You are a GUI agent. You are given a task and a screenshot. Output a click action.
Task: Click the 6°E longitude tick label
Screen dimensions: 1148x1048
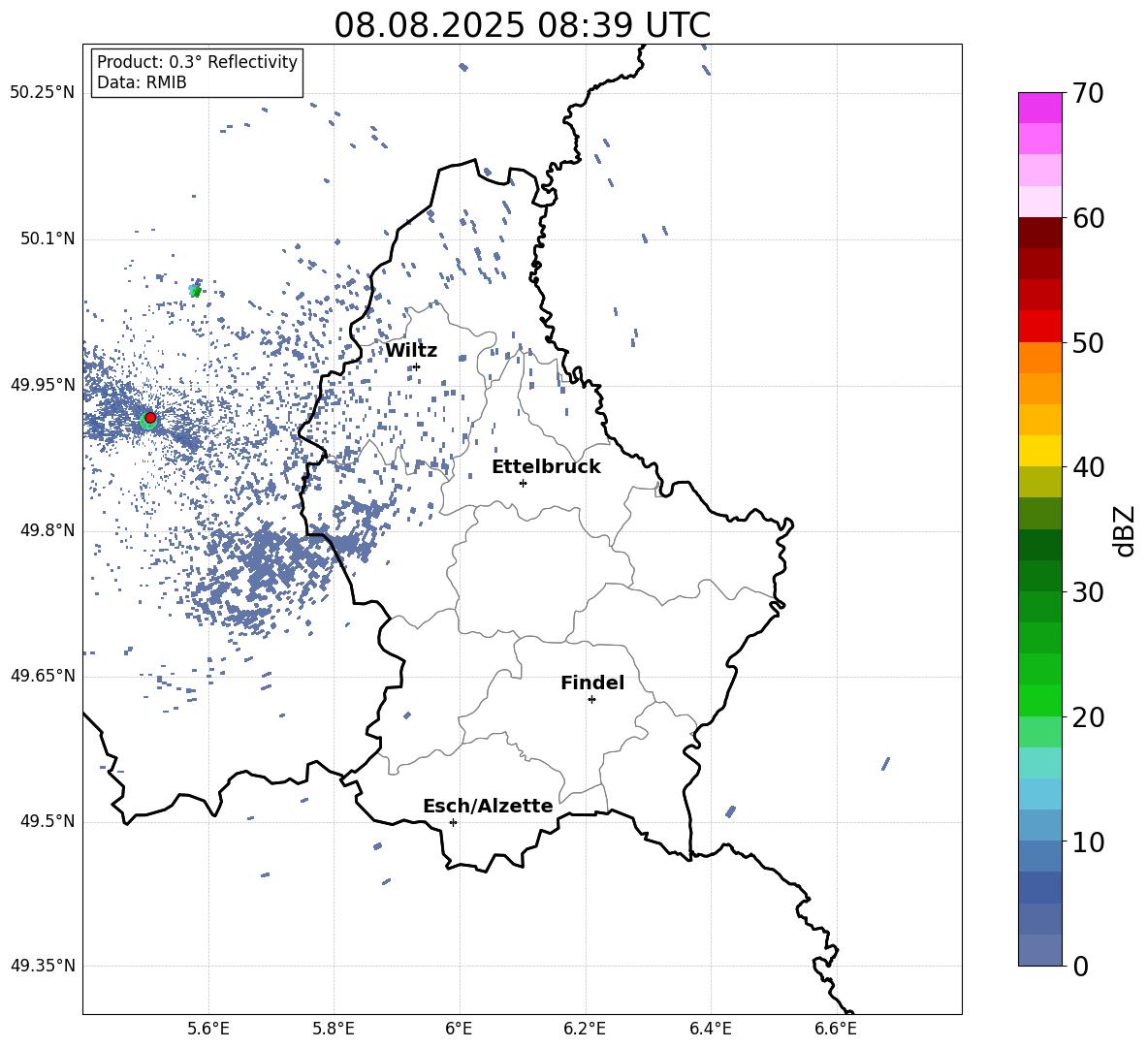(459, 1029)
